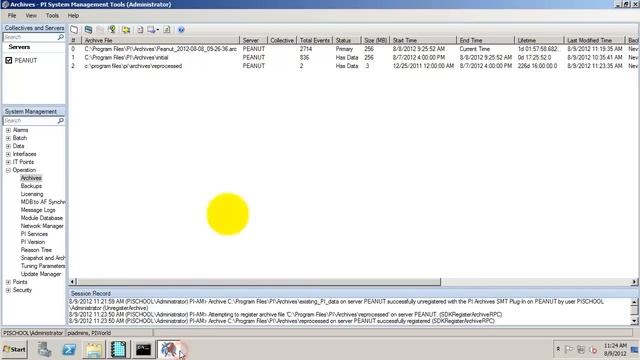Screen dimensions: 640x360
Task: Open help via blue question-mark icon
Action: coord(181,29)
